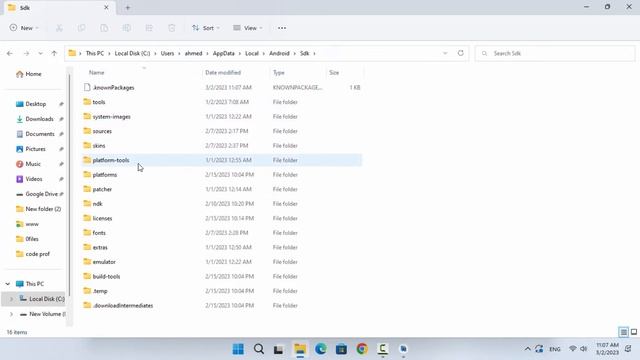This screenshot has height=360, width=640.
Task: Click the Rename icon in toolbar
Action: coord(127,28)
